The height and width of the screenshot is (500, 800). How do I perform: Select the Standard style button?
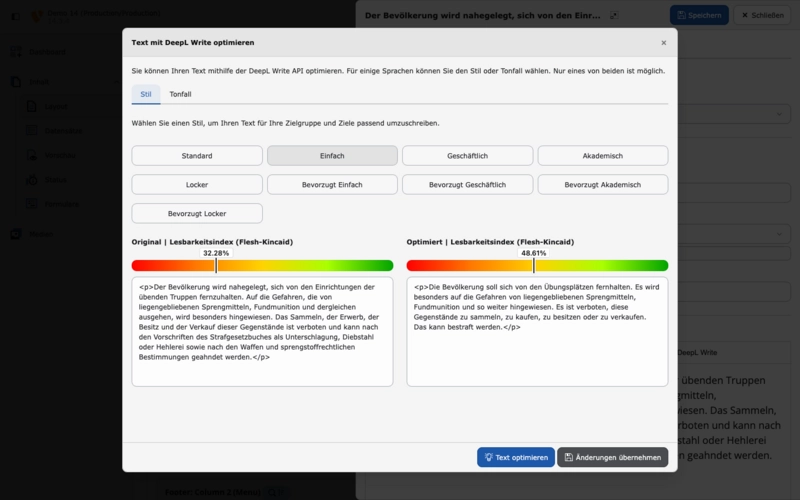(x=197, y=156)
